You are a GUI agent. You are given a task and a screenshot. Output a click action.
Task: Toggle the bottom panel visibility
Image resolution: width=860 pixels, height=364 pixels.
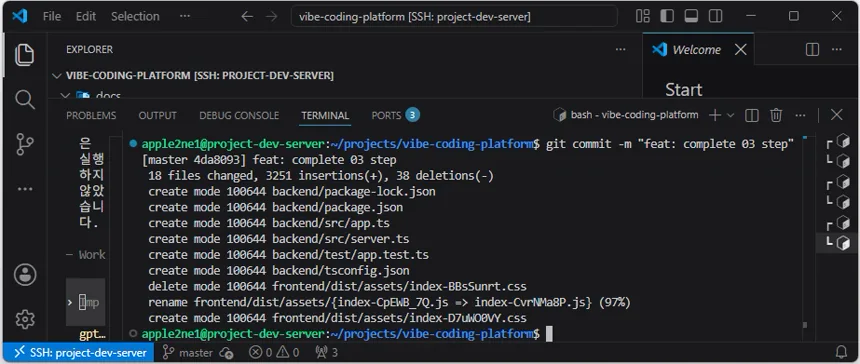[x=691, y=16]
